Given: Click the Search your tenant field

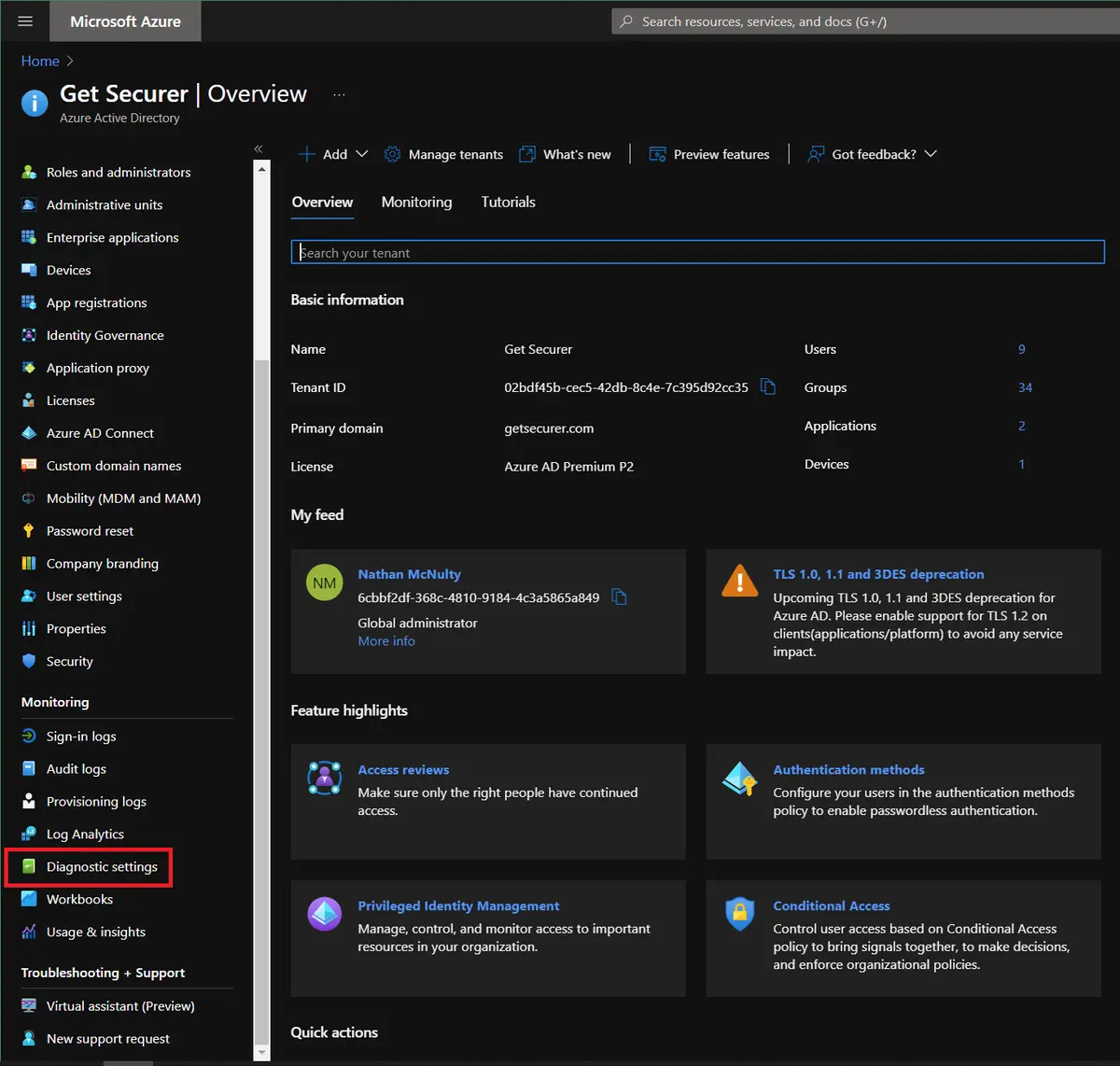Looking at the screenshot, I should pos(697,252).
